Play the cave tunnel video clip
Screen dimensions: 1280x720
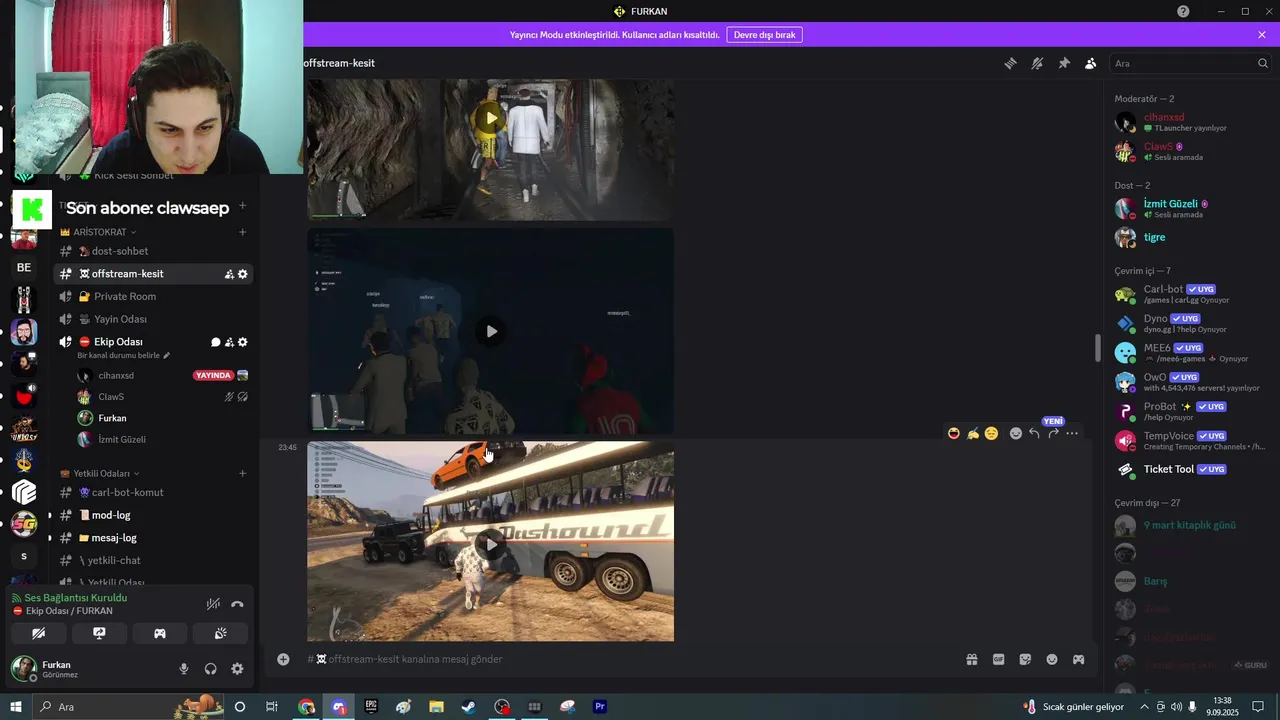(x=490, y=118)
